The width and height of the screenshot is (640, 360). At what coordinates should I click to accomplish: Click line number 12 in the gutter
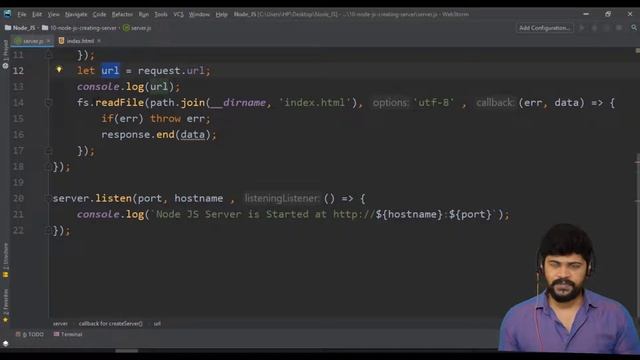click(x=18, y=71)
